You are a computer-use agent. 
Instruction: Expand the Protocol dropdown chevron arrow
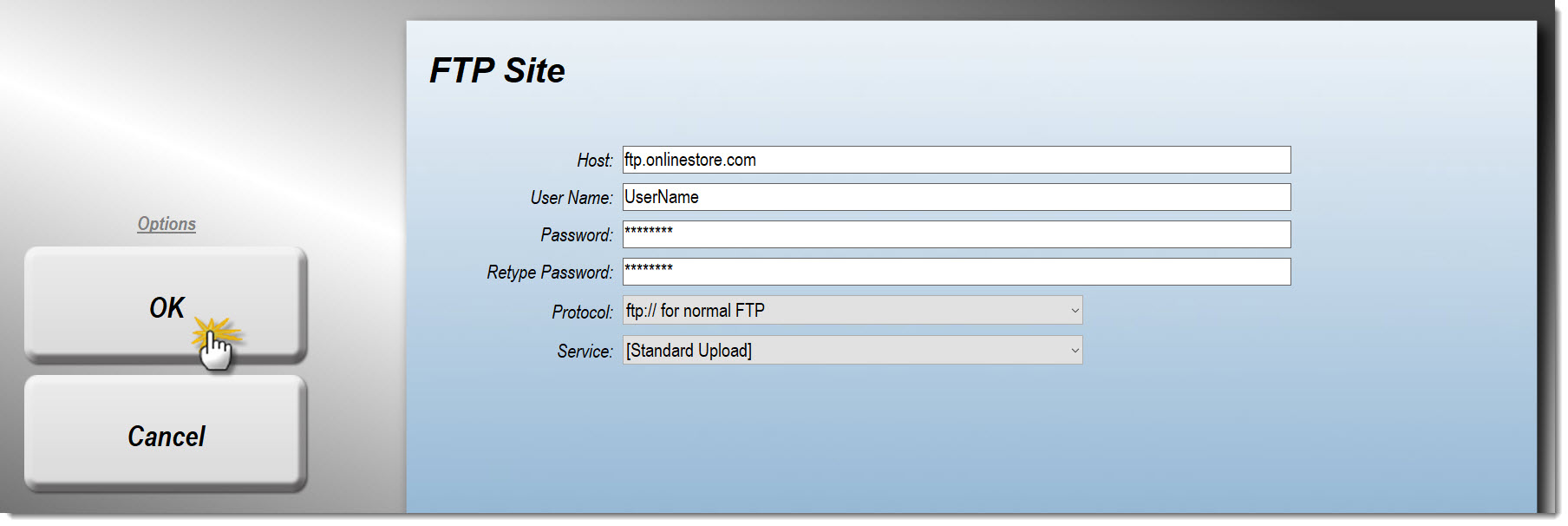[1075, 311]
